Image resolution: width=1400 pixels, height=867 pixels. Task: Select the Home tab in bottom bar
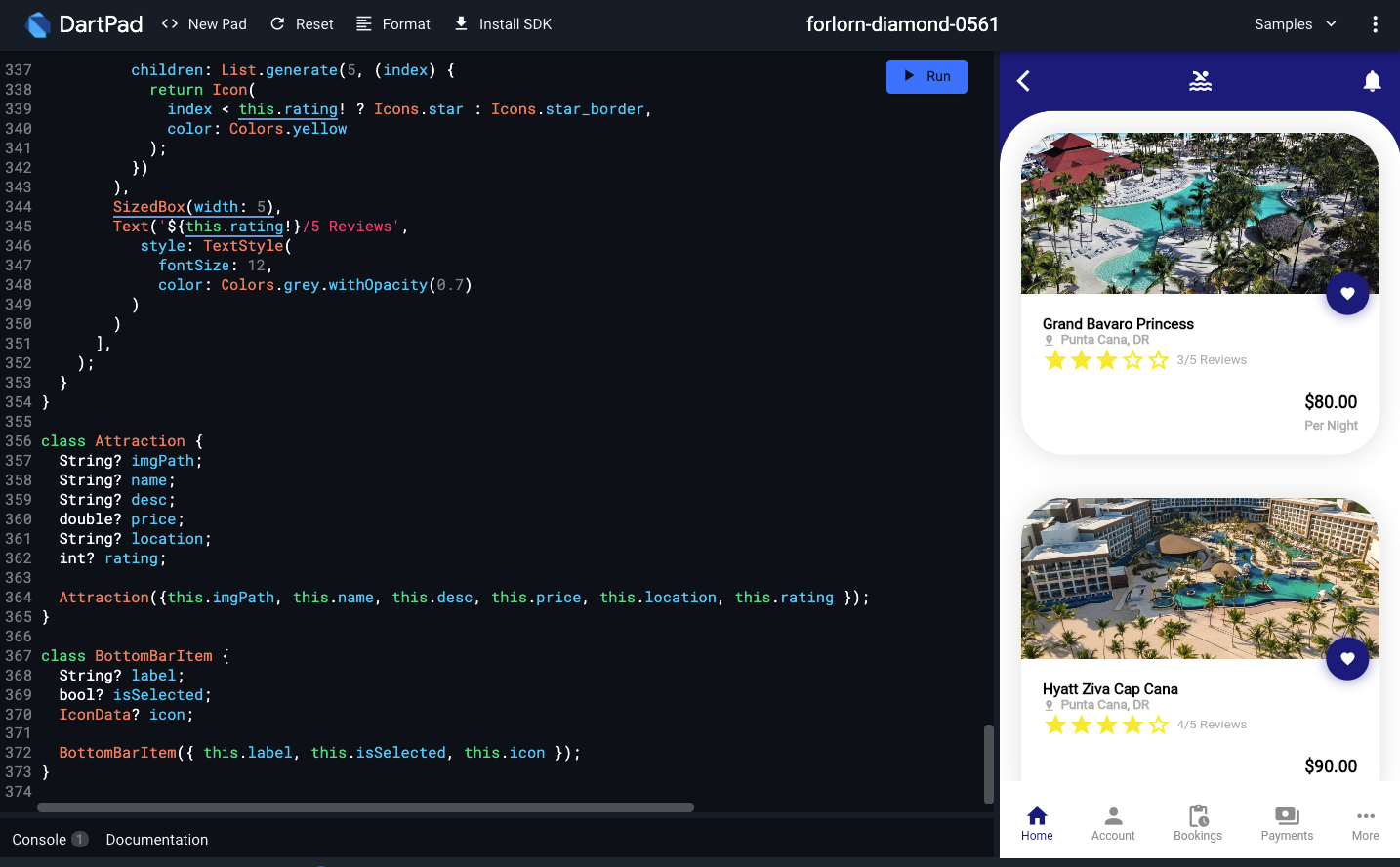(x=1037, y=823)
